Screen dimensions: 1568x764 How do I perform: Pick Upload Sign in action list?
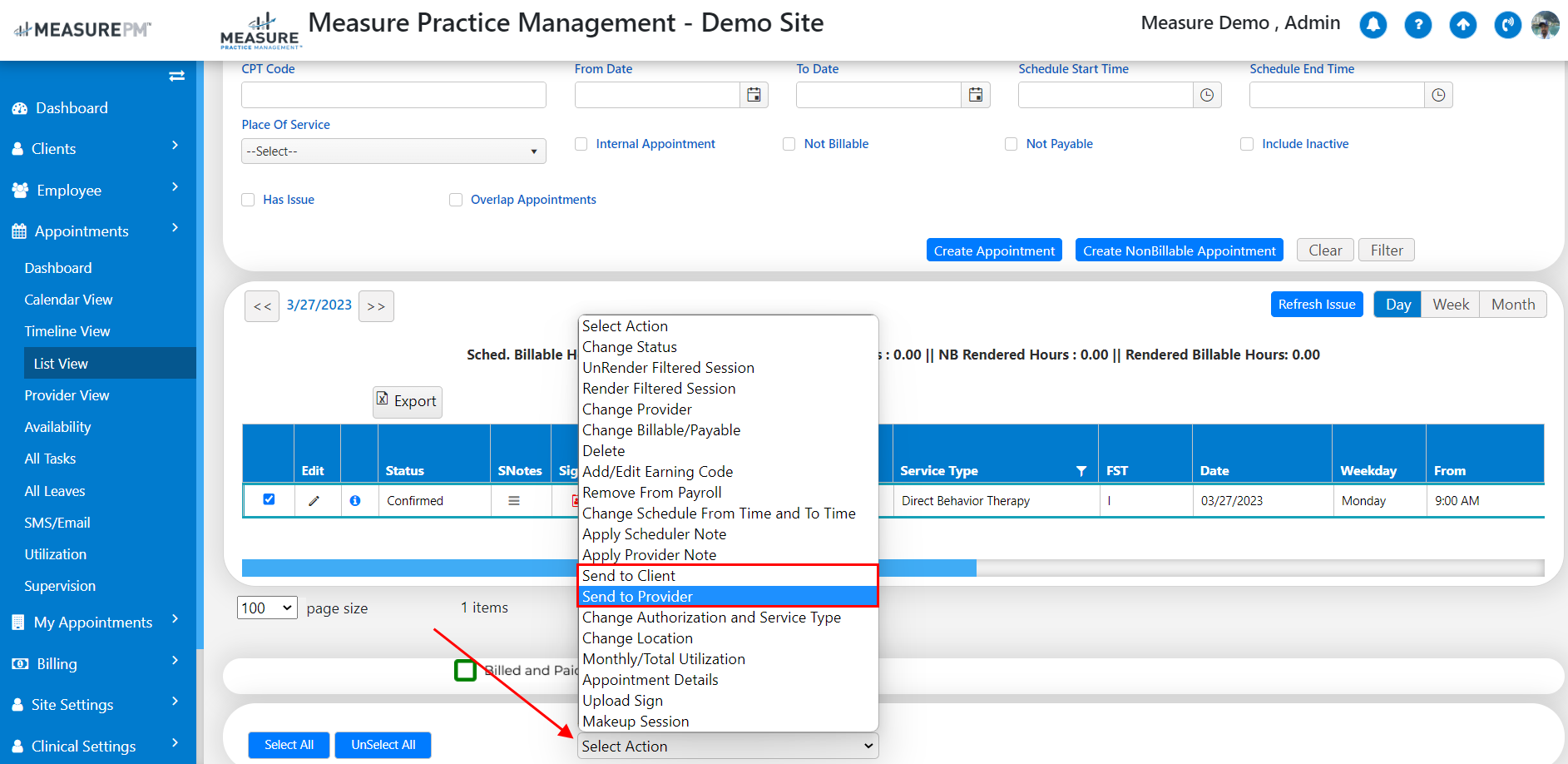pyautogui.click(x=728, y=701)
